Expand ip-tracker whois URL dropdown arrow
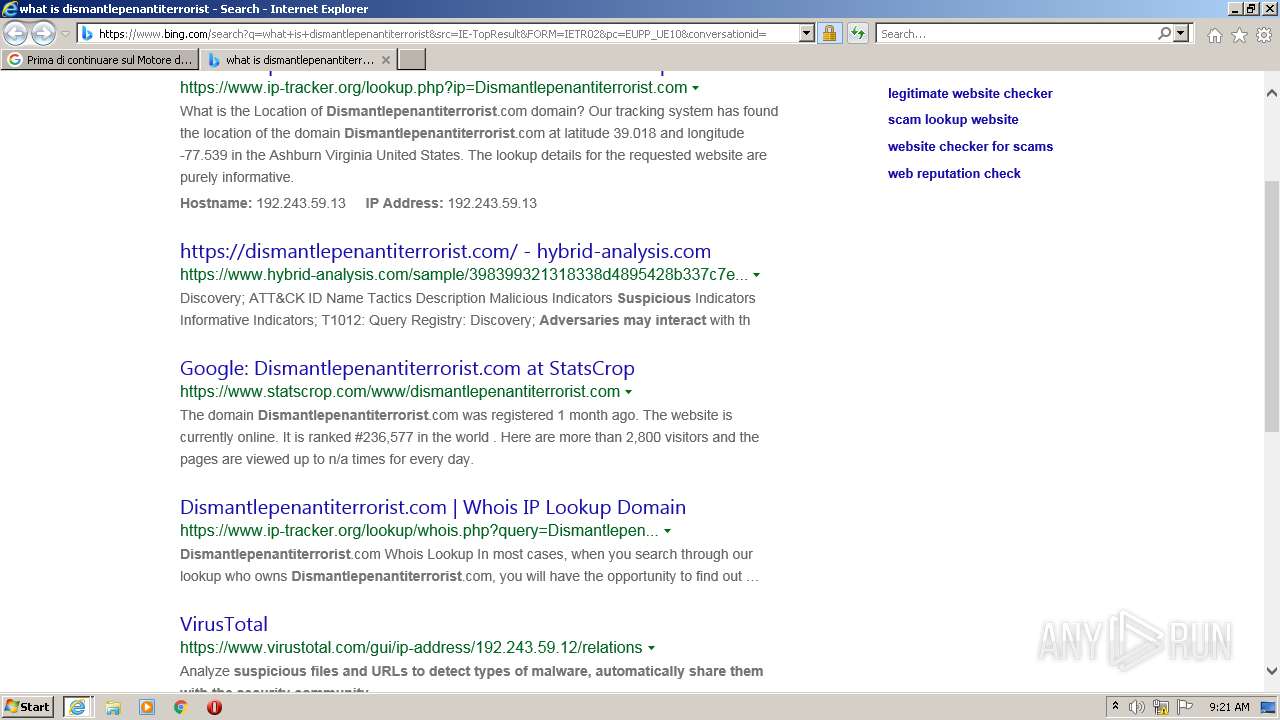1280x720 pixels. (x=667, y=531)
